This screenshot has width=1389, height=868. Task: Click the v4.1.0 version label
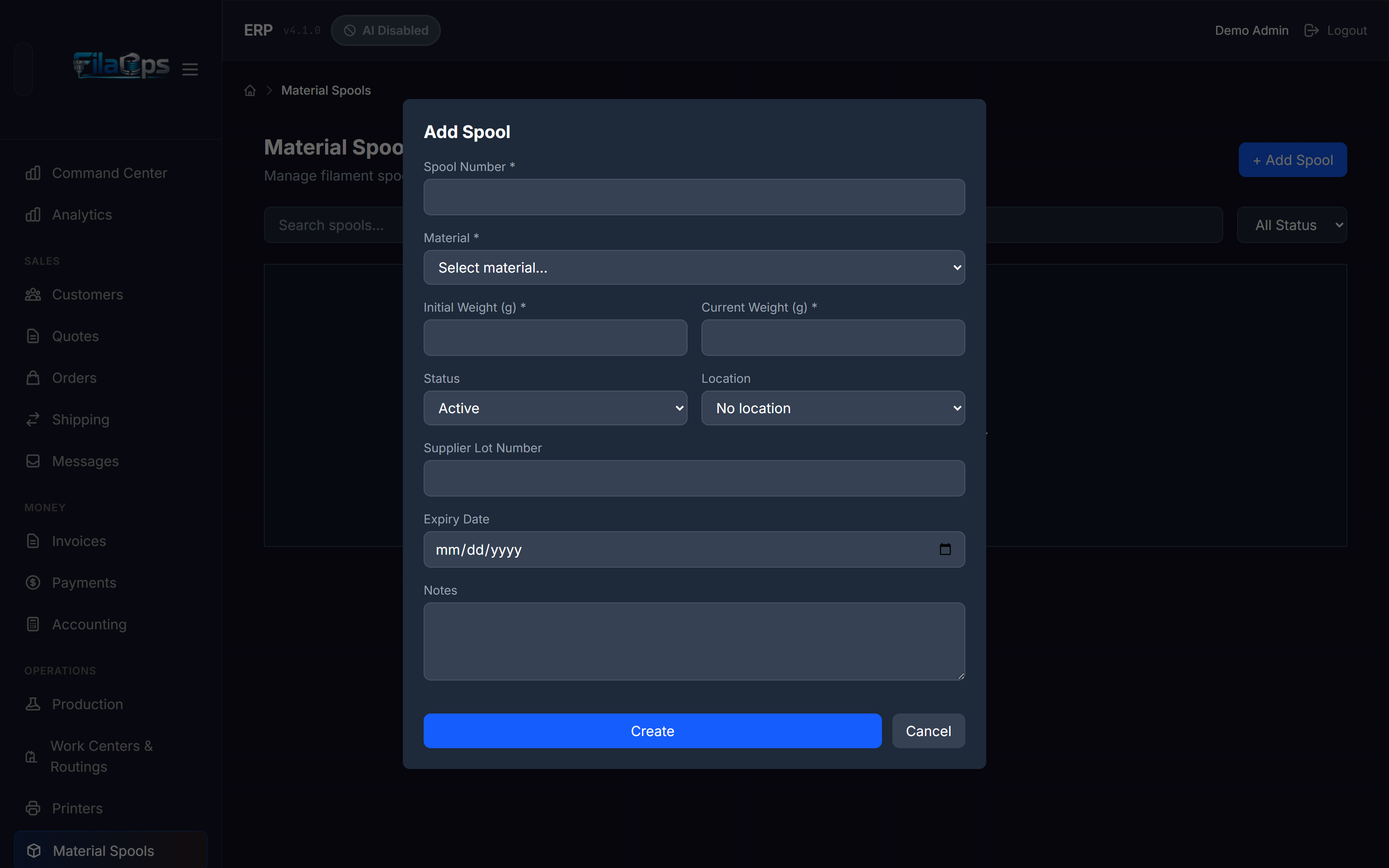click(x=302, y=30)
